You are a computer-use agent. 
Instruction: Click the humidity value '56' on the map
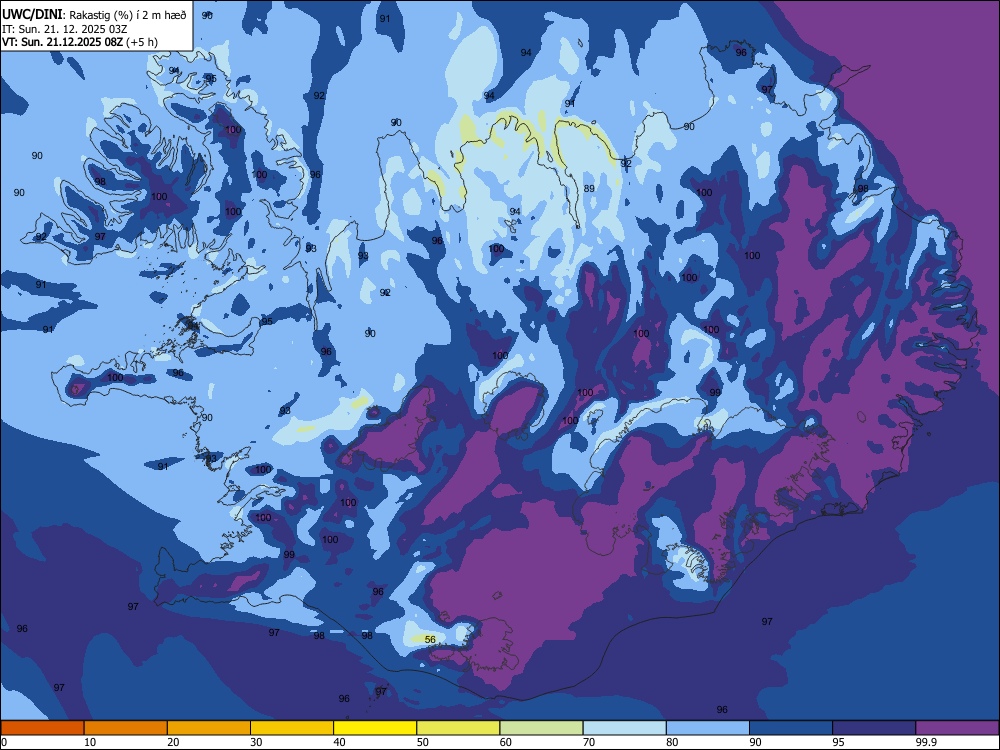430,639
